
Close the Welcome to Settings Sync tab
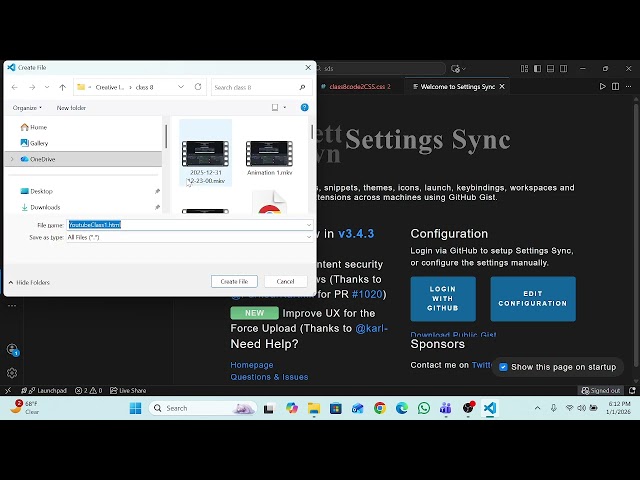[x=502, y=87]
